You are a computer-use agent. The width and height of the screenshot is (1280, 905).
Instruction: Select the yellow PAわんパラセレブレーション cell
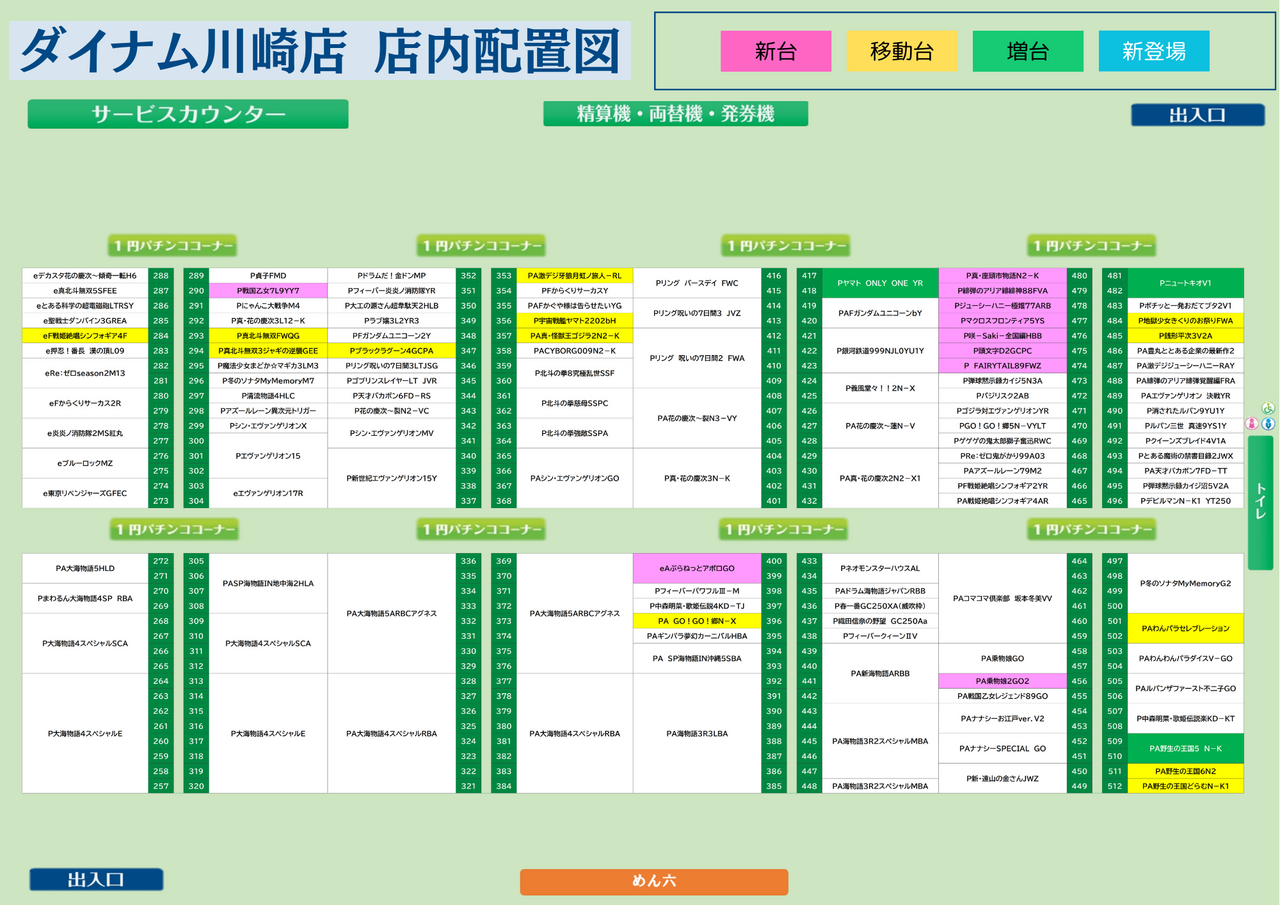1185,628
